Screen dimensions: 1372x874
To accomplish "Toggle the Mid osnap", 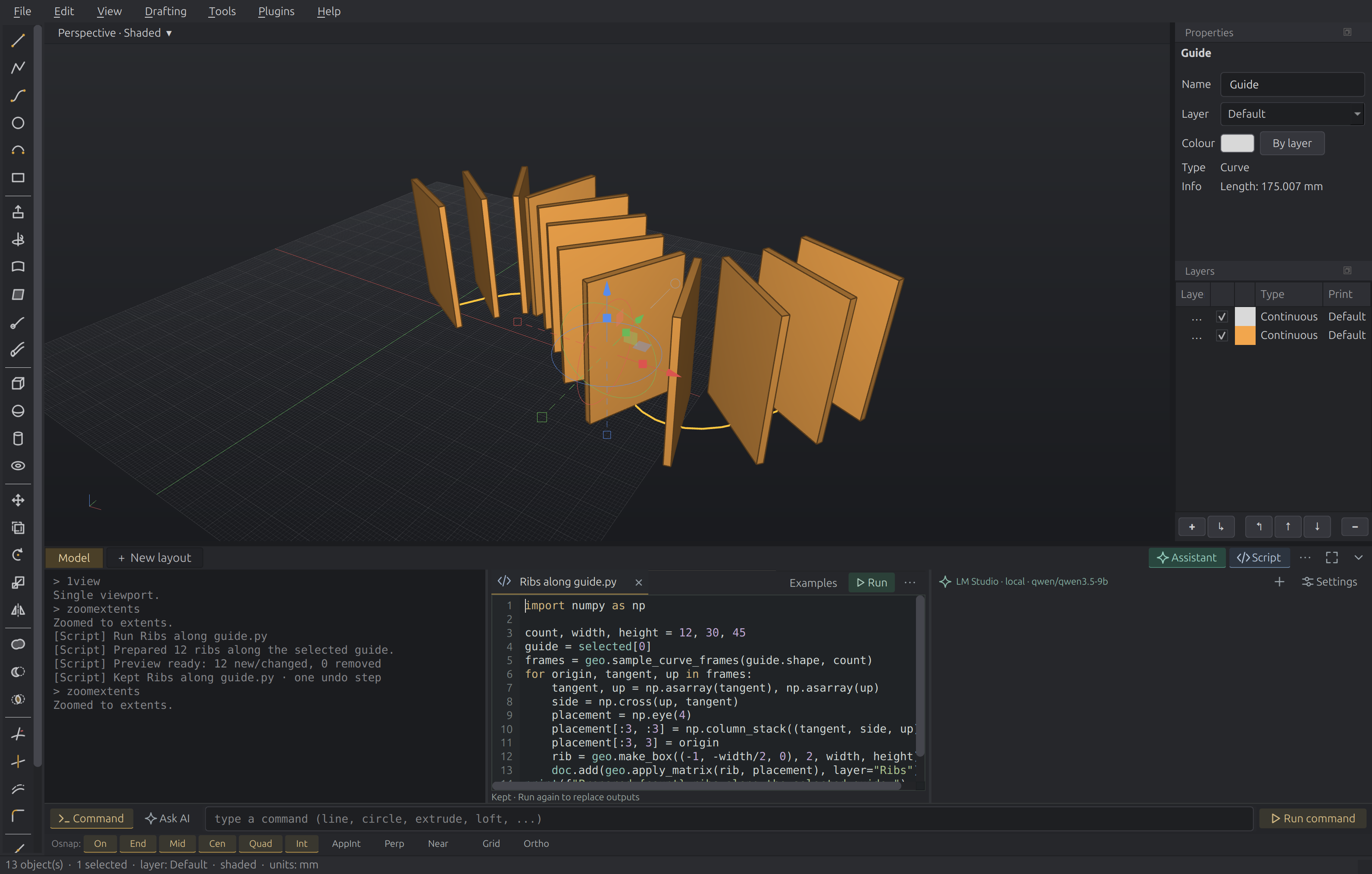I will click(177, 843).
